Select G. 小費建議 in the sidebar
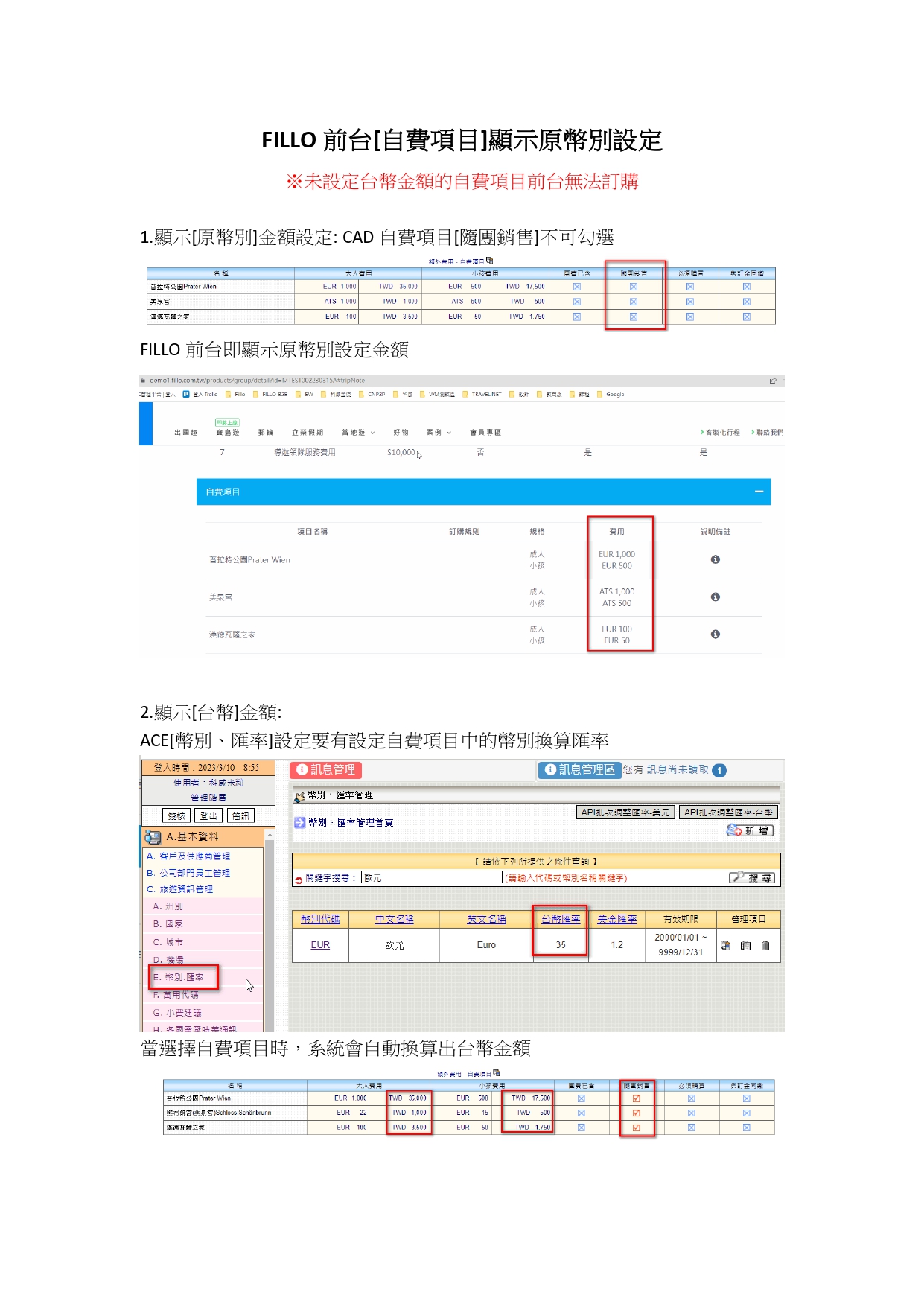 click(x=177, y=1013)
